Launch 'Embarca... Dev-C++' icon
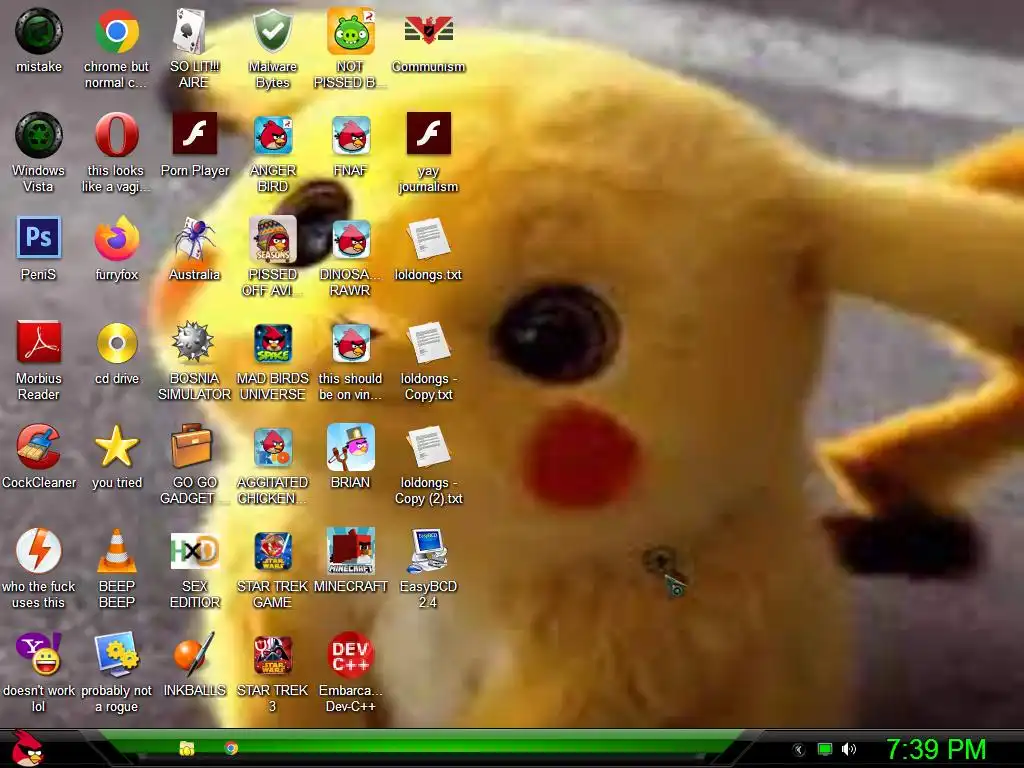 350,654
